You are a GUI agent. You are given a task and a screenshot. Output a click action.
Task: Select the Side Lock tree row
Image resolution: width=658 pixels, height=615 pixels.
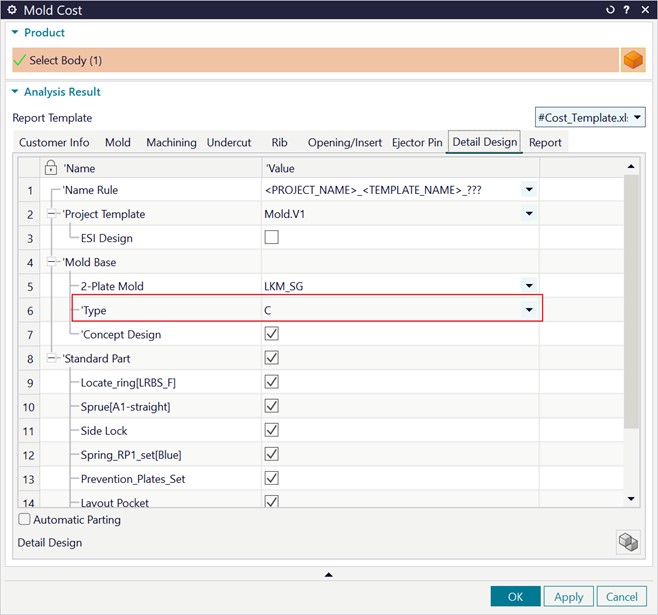tap(104, 431)
